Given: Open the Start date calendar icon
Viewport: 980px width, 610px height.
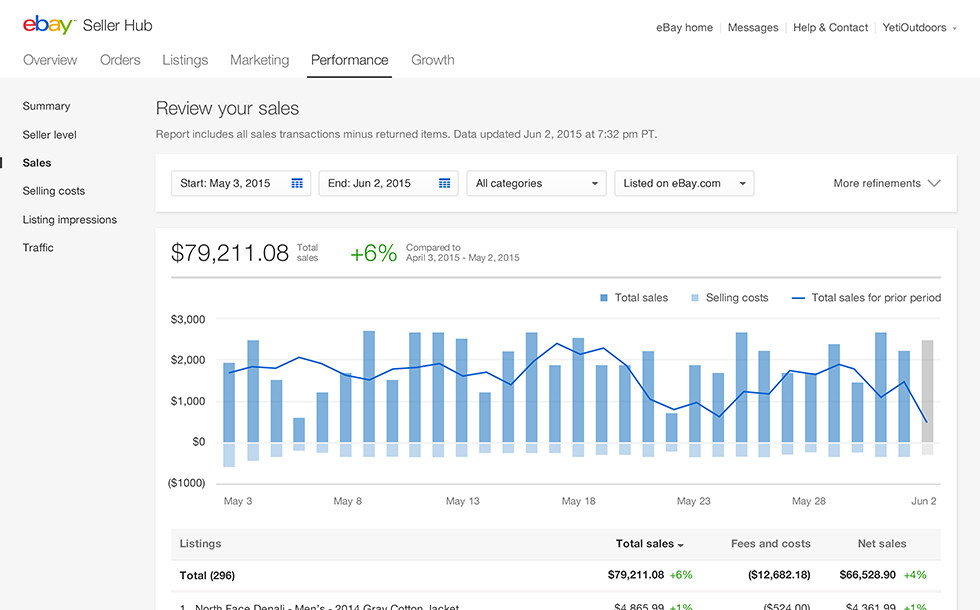Looking at the screenshot, I should point(297,183).
